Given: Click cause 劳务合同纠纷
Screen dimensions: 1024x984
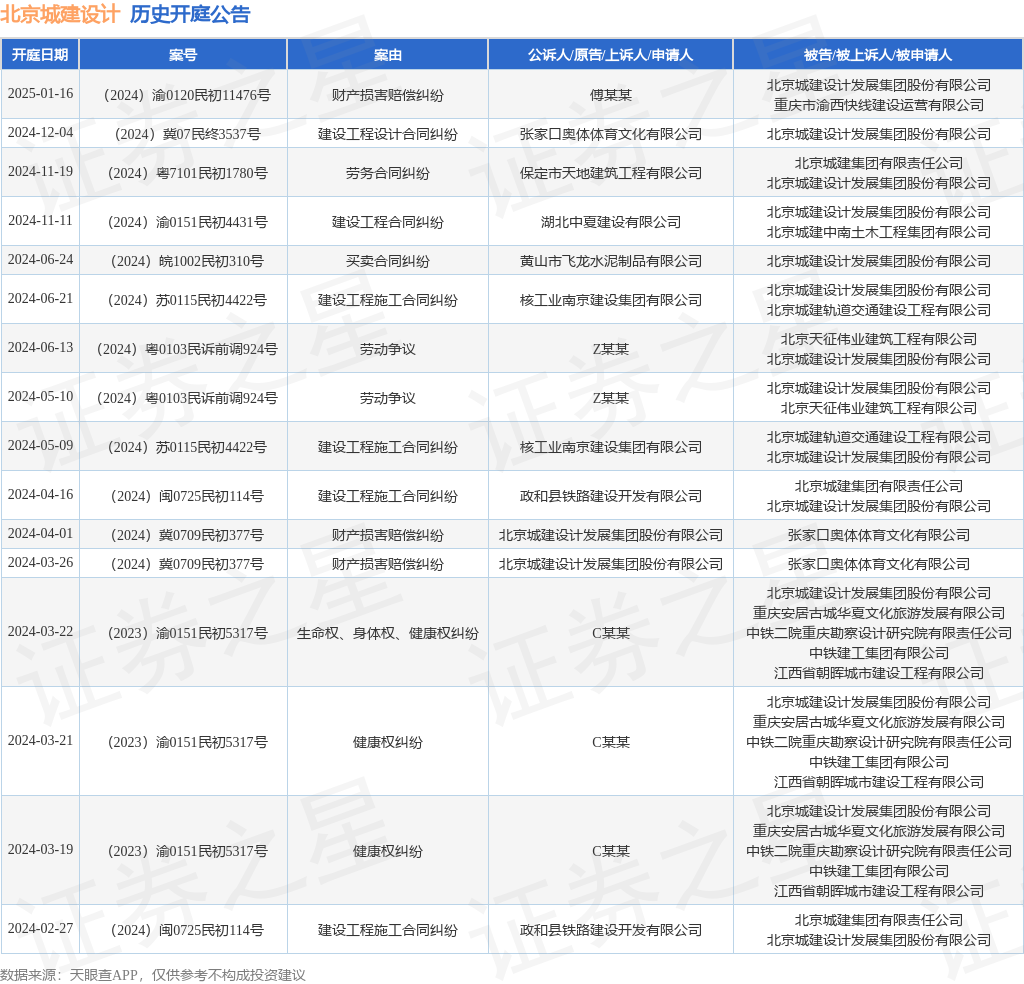Looking at the screenshot, I should click(387, 173).
